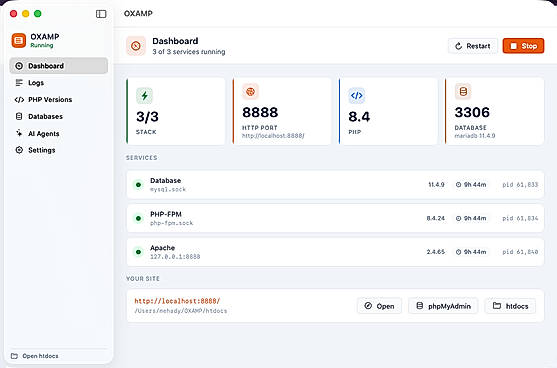557x368 pixels.
Task: Launch phpMyAdmin button
Action: click(443, 306)
